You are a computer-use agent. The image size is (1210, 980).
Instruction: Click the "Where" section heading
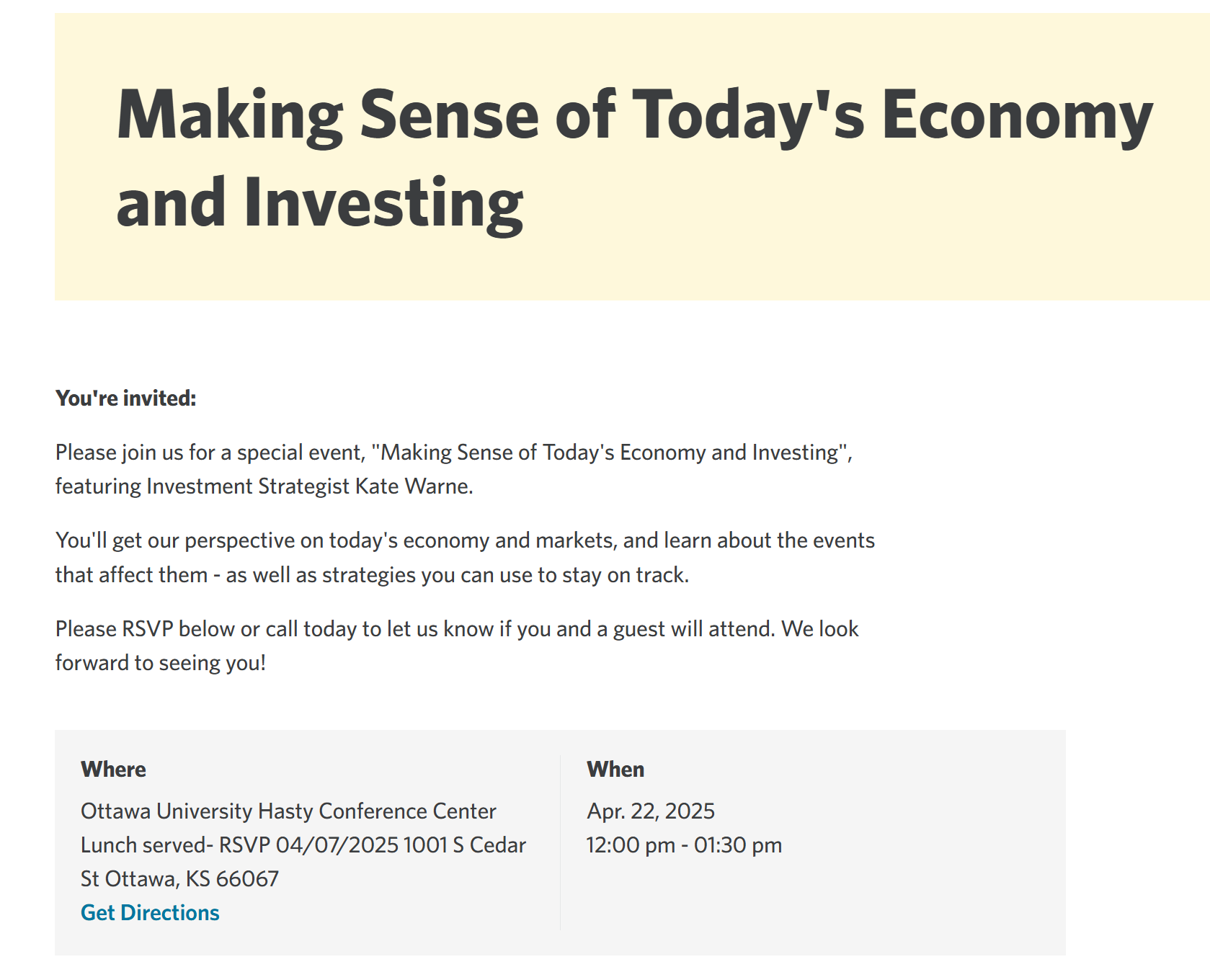[113, 770]
